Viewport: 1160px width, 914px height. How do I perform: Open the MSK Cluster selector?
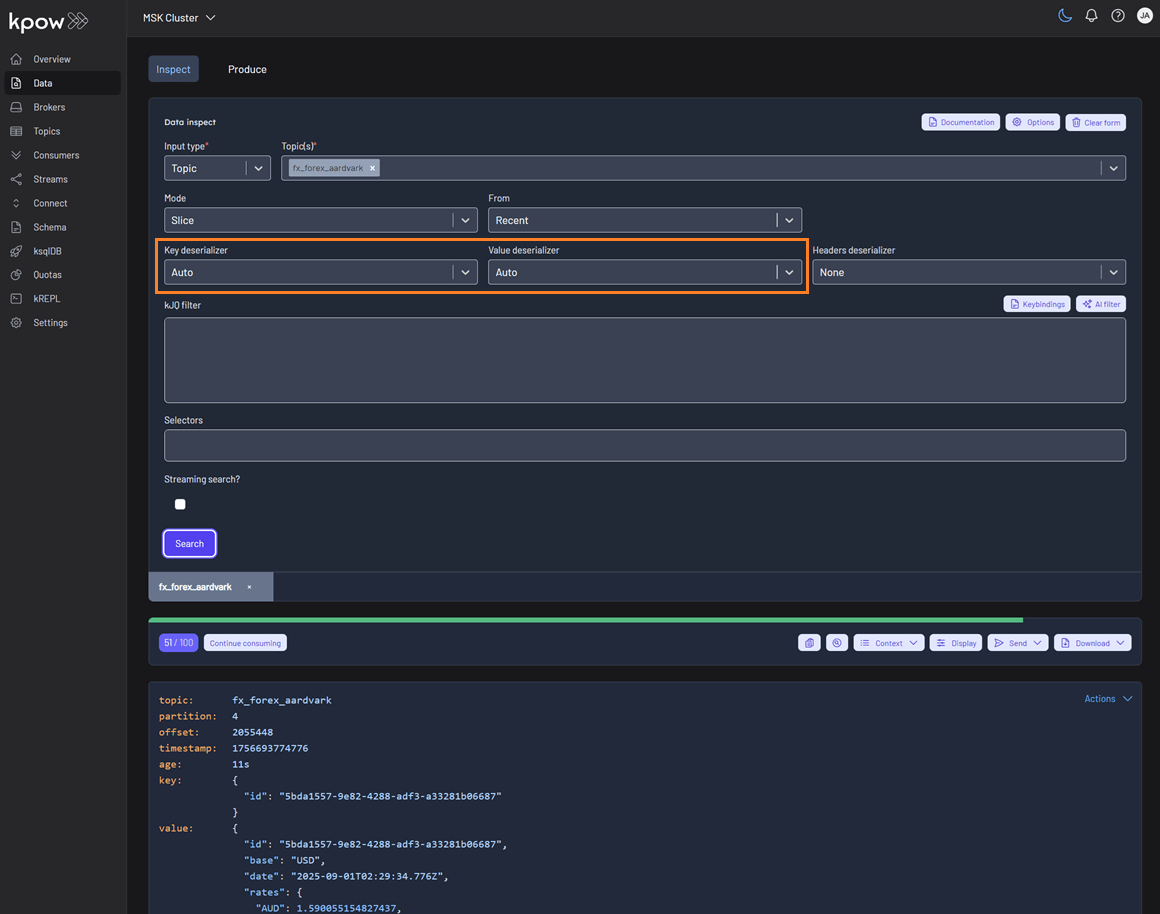point(179,18)
